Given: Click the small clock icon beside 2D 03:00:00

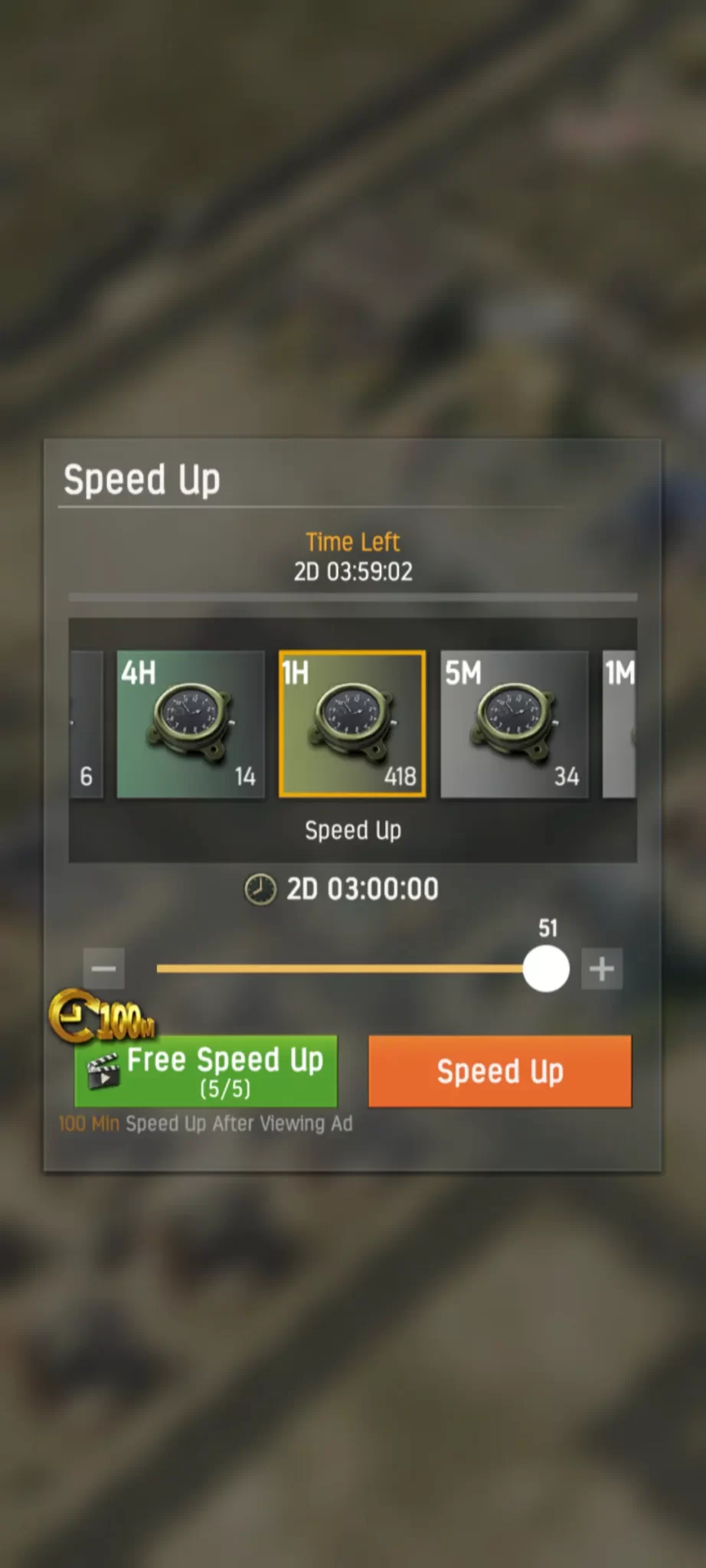Looking at the screenshot, I should pyautogui.click(x=260, y=890).
